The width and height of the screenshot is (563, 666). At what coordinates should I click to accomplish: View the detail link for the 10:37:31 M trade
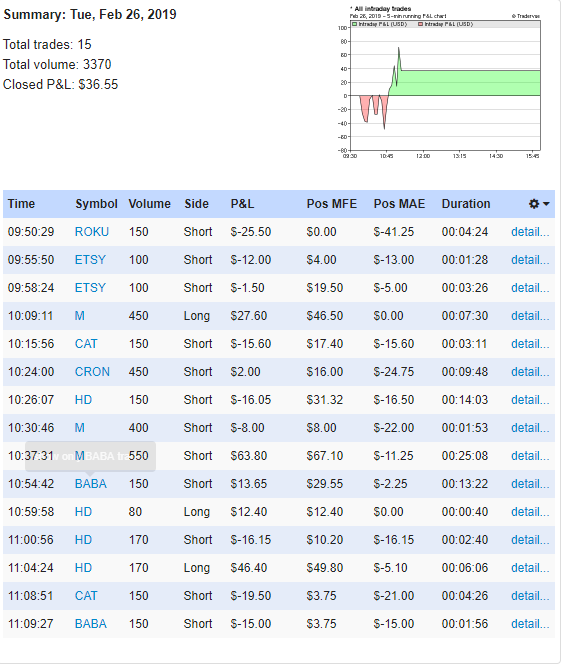pos(530,456)
